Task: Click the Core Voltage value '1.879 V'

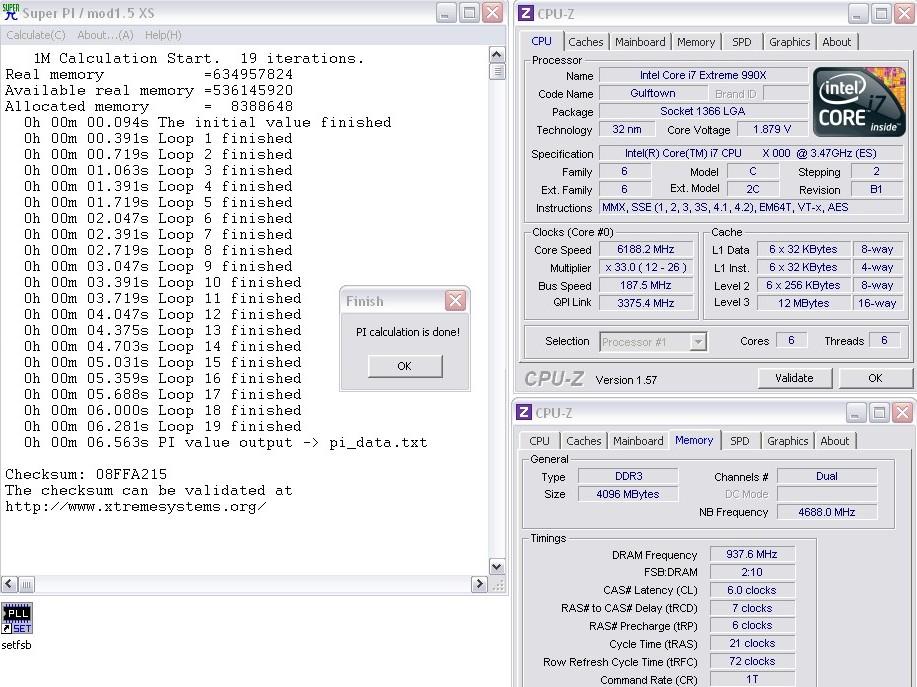Action: click(x=772, y=129)
